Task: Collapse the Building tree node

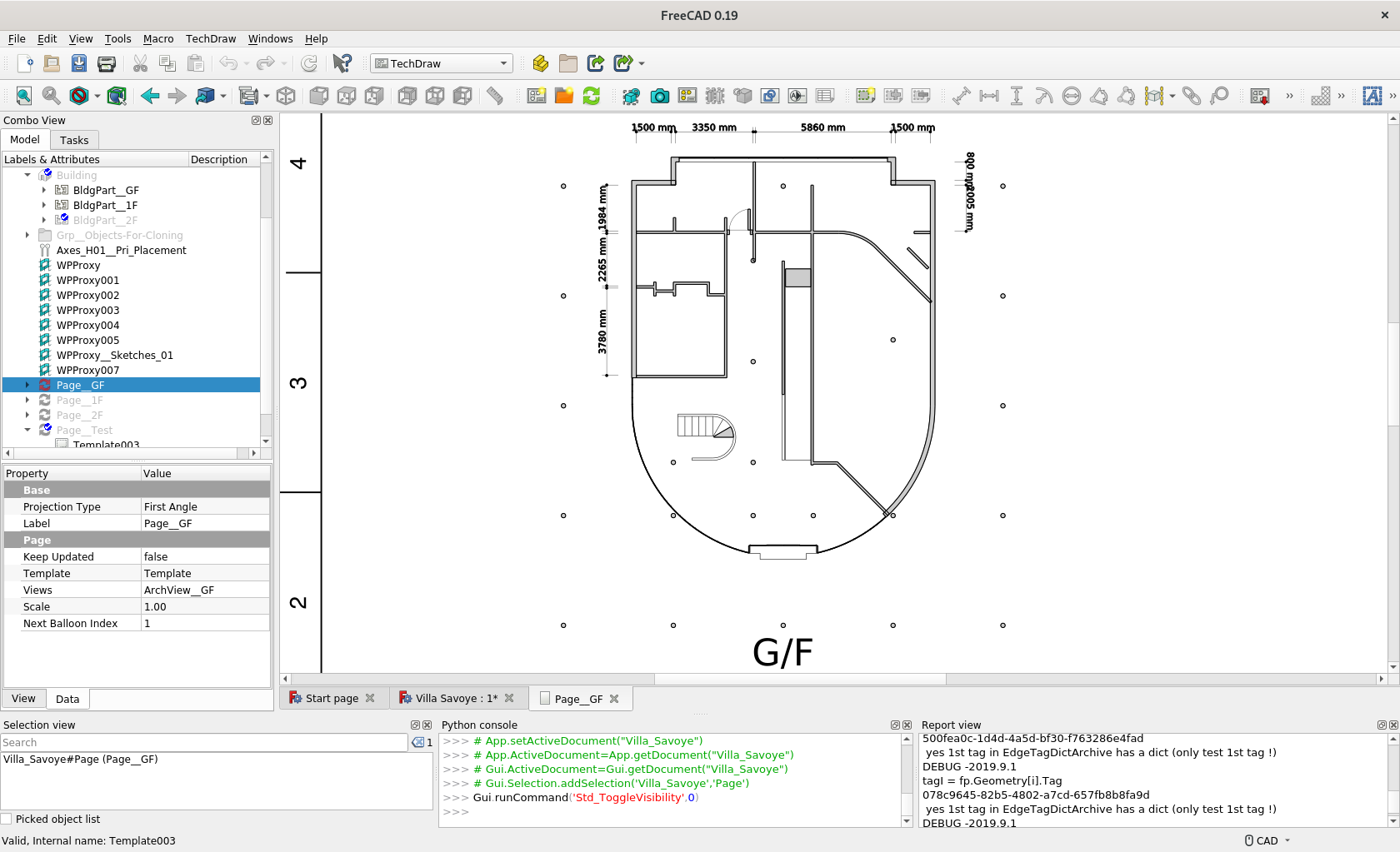Action: click(27, 175)
